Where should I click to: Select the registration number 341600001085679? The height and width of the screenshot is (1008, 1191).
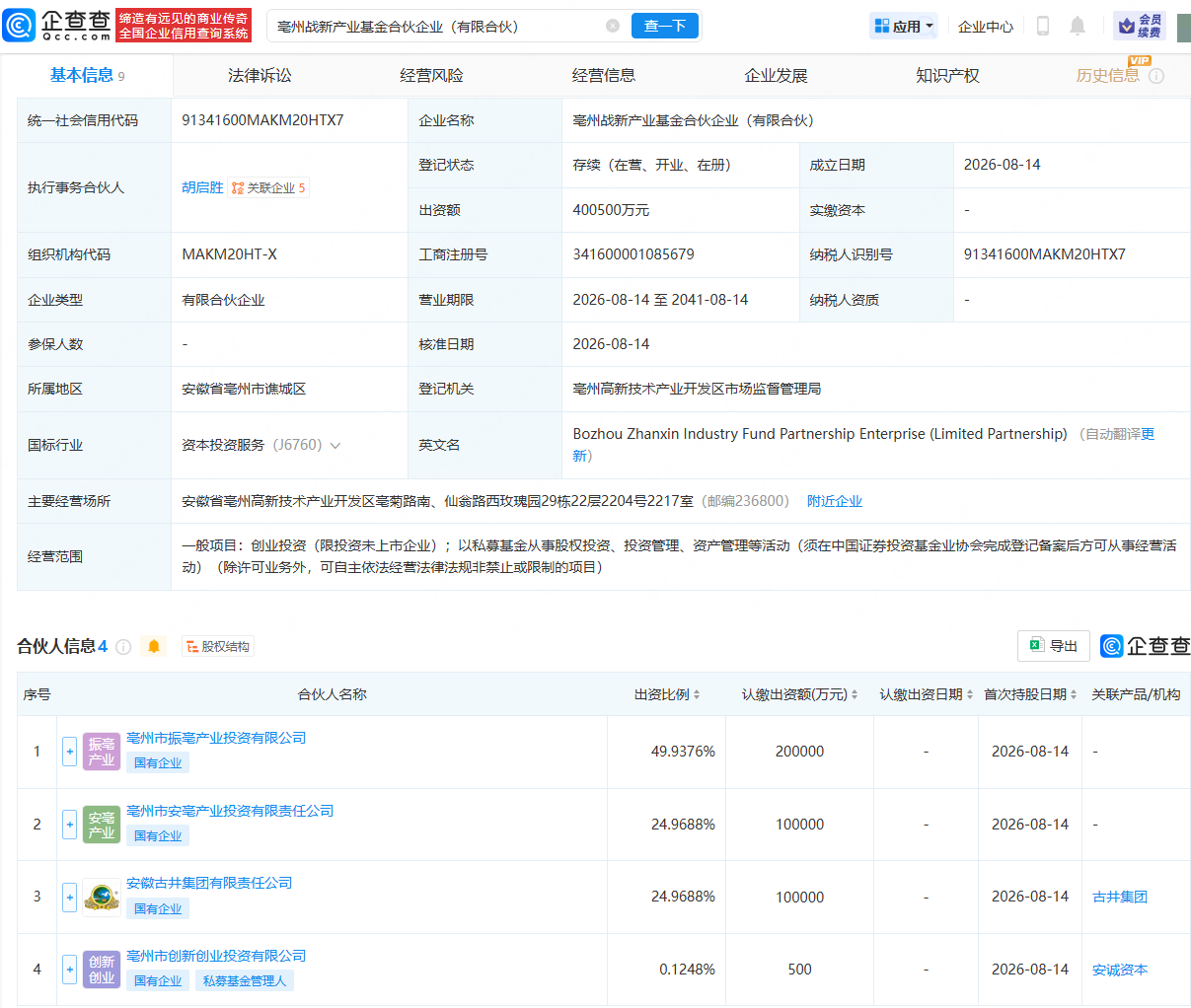click(633, 254)
